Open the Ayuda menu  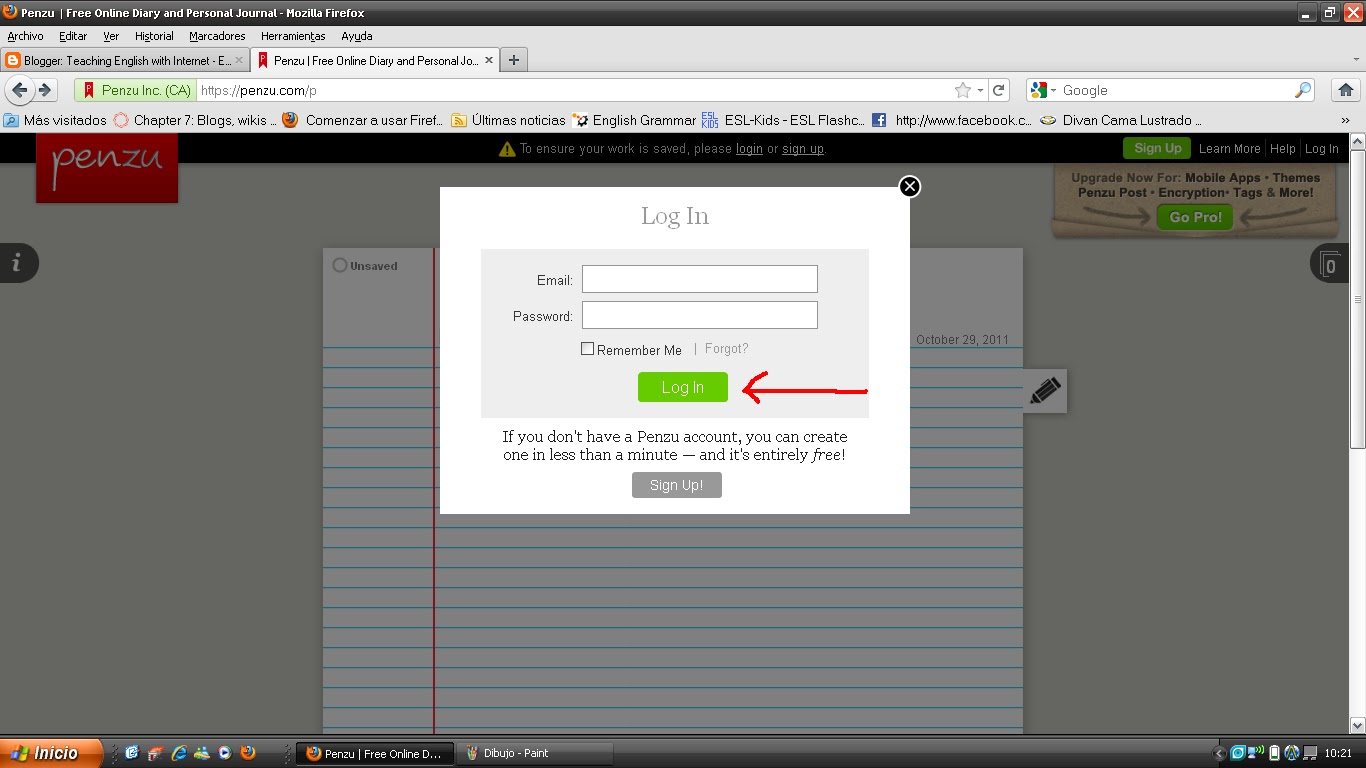pyautogui.click(x=356, y=36)
